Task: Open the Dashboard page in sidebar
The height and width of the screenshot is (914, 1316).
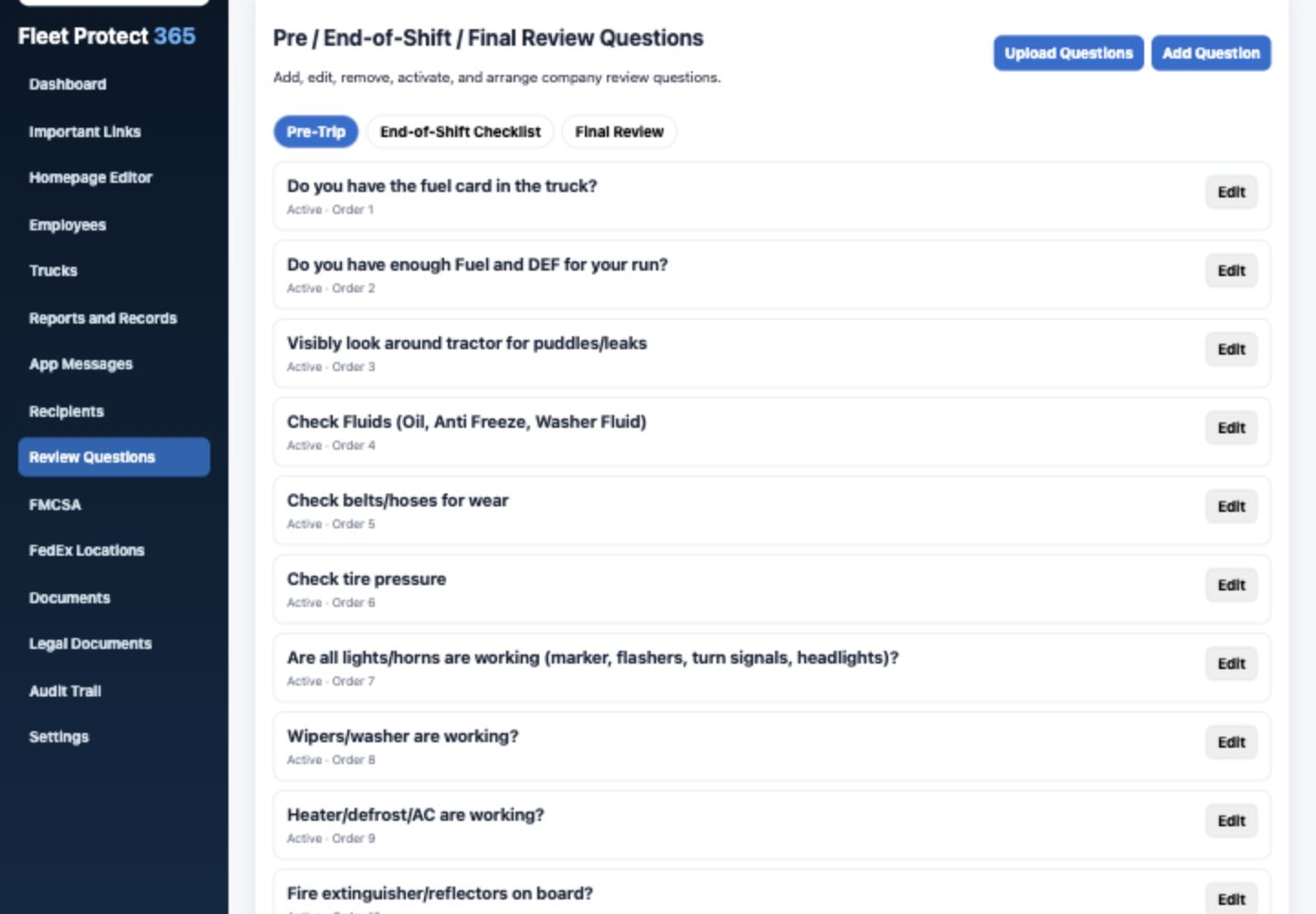Action: tap(68, 84)
